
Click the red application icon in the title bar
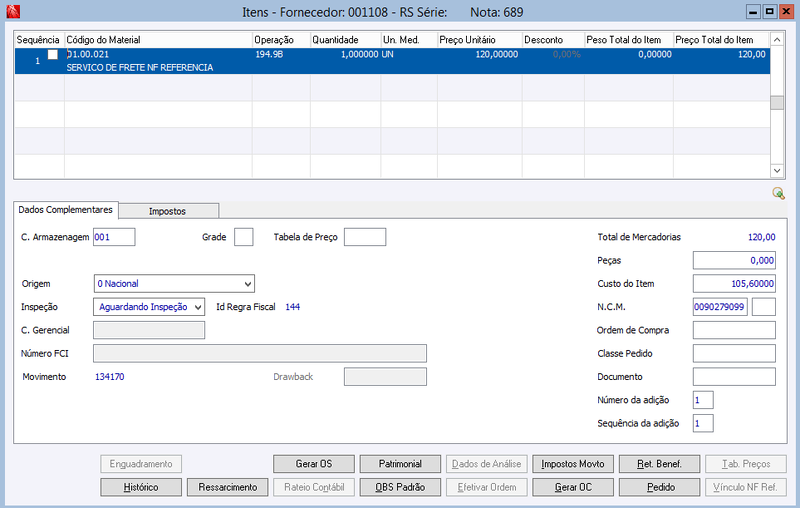pyautogui.click(x=13, y=11)
